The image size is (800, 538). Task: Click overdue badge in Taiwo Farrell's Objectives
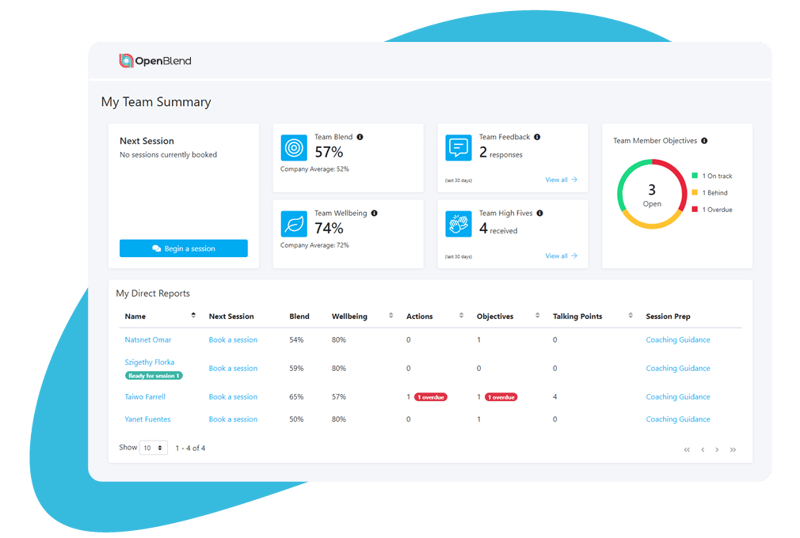501,397
